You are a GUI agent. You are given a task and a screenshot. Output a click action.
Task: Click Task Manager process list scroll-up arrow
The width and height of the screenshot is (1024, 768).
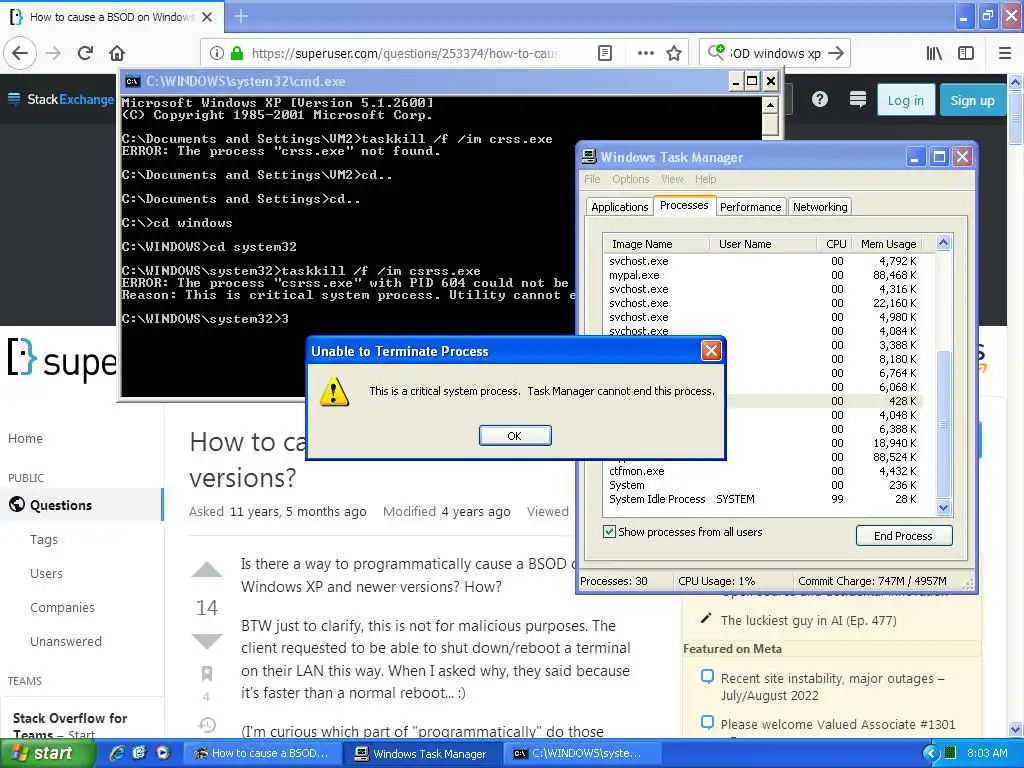(943, 243)
